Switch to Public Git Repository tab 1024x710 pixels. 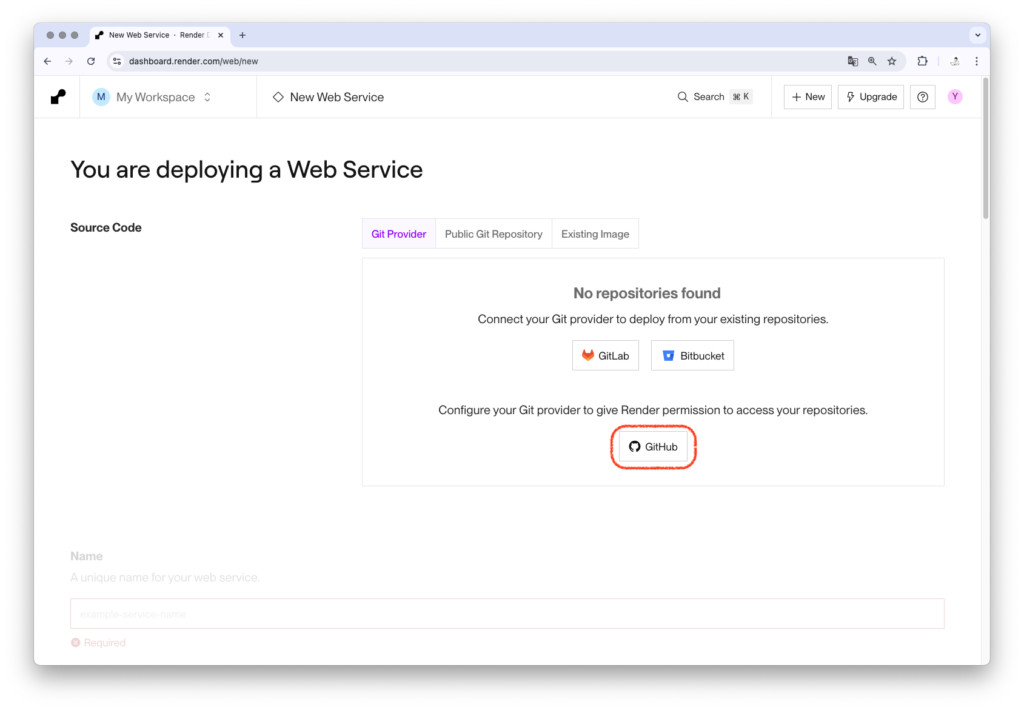tap(494, 234)
